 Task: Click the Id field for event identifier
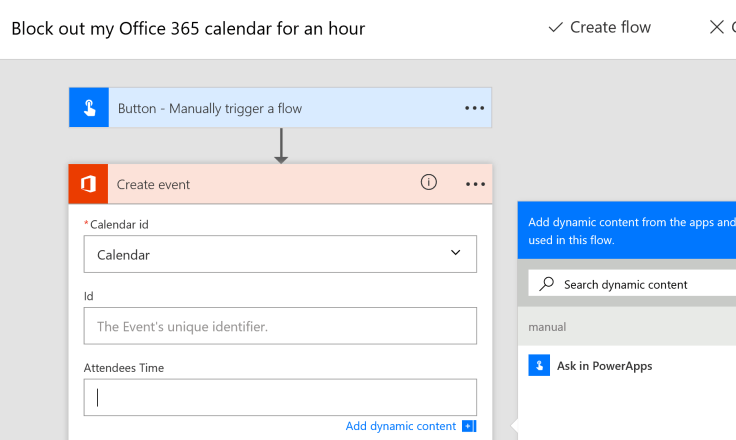click(x=280, y=326)
